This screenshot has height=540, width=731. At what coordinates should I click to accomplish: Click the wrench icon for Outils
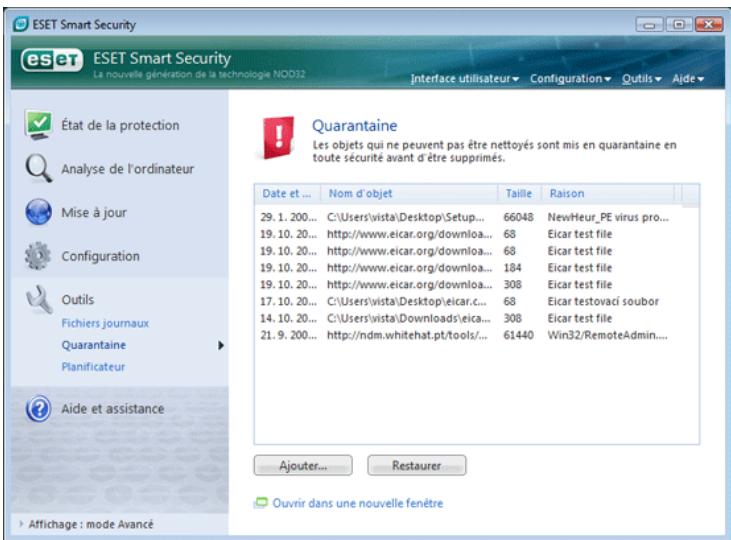pos(38,299)
